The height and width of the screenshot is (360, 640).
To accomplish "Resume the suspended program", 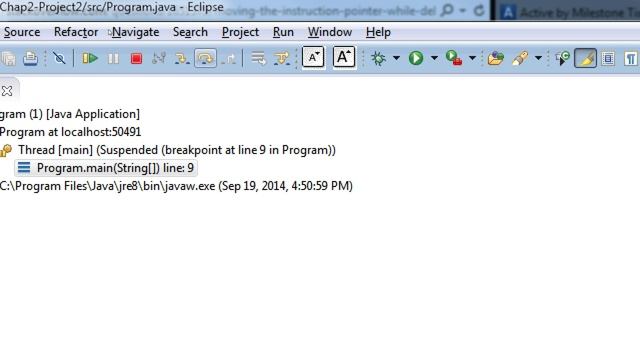I will click(x=90, y=58).
